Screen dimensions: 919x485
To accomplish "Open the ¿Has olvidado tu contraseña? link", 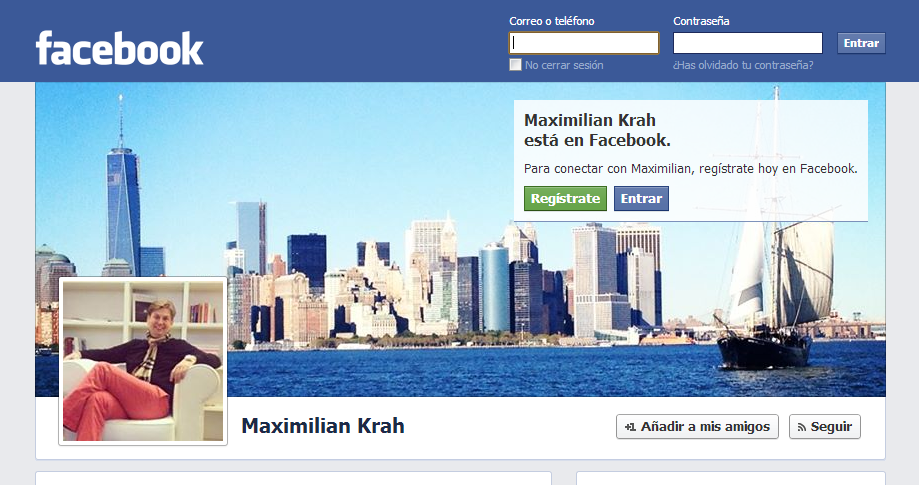I will [743, 65].
